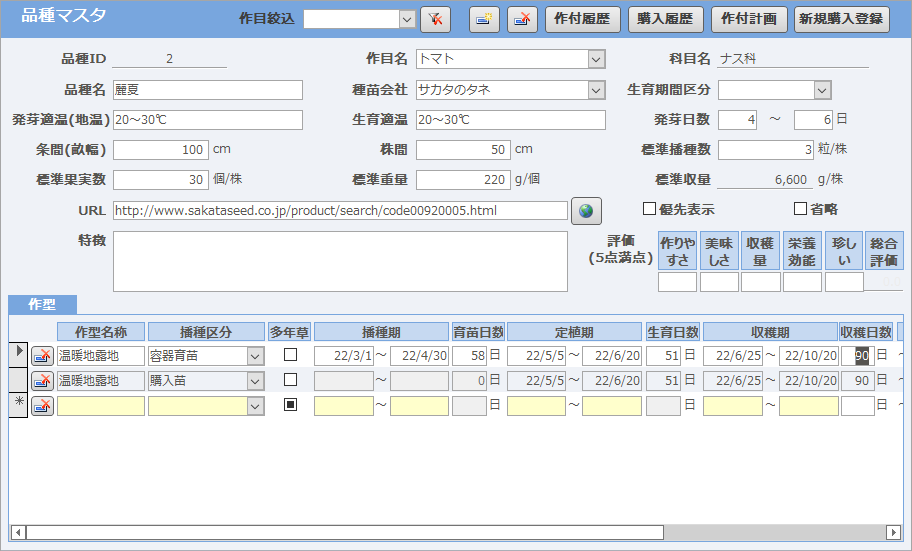This screenshot has height=551, width=912.
Task: Open the URL with the globe icon
Action: pyautogui.click(x=586, y=211)
